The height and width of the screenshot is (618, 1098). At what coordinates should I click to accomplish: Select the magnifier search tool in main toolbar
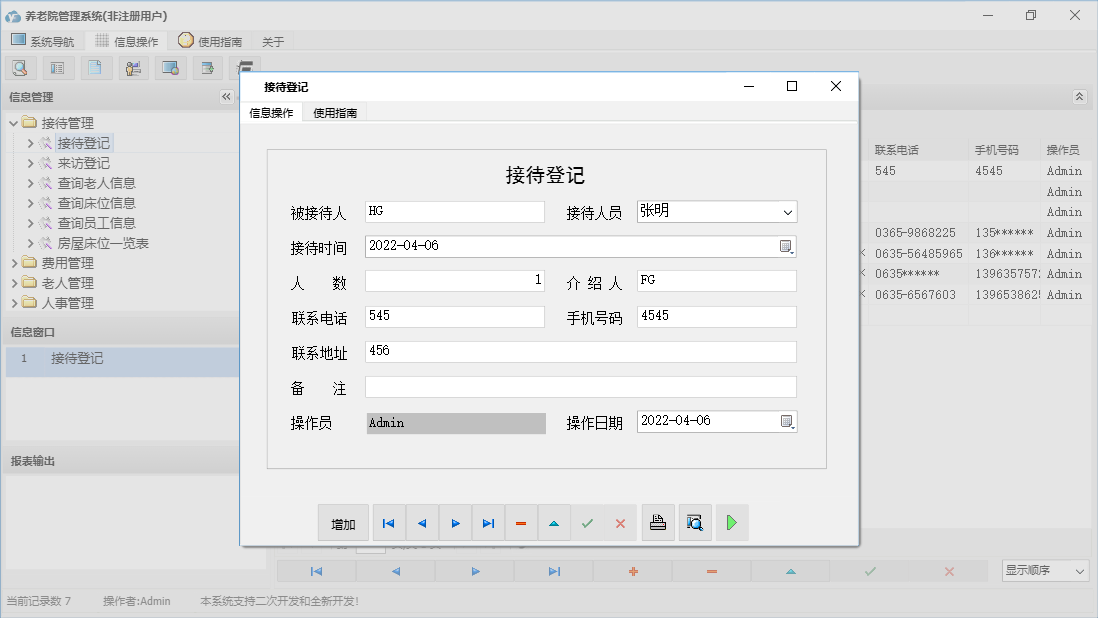click(20, 67)
